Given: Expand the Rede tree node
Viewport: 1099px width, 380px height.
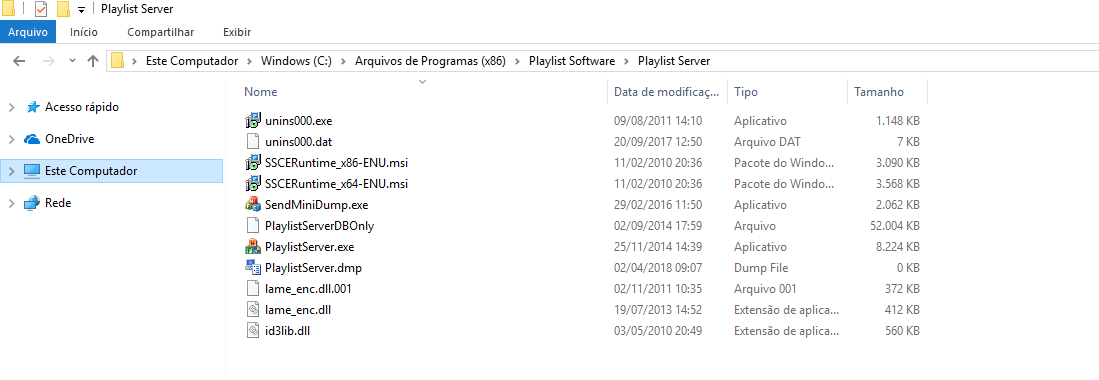Looking at the screenshot, I should (x=11, y=203).
